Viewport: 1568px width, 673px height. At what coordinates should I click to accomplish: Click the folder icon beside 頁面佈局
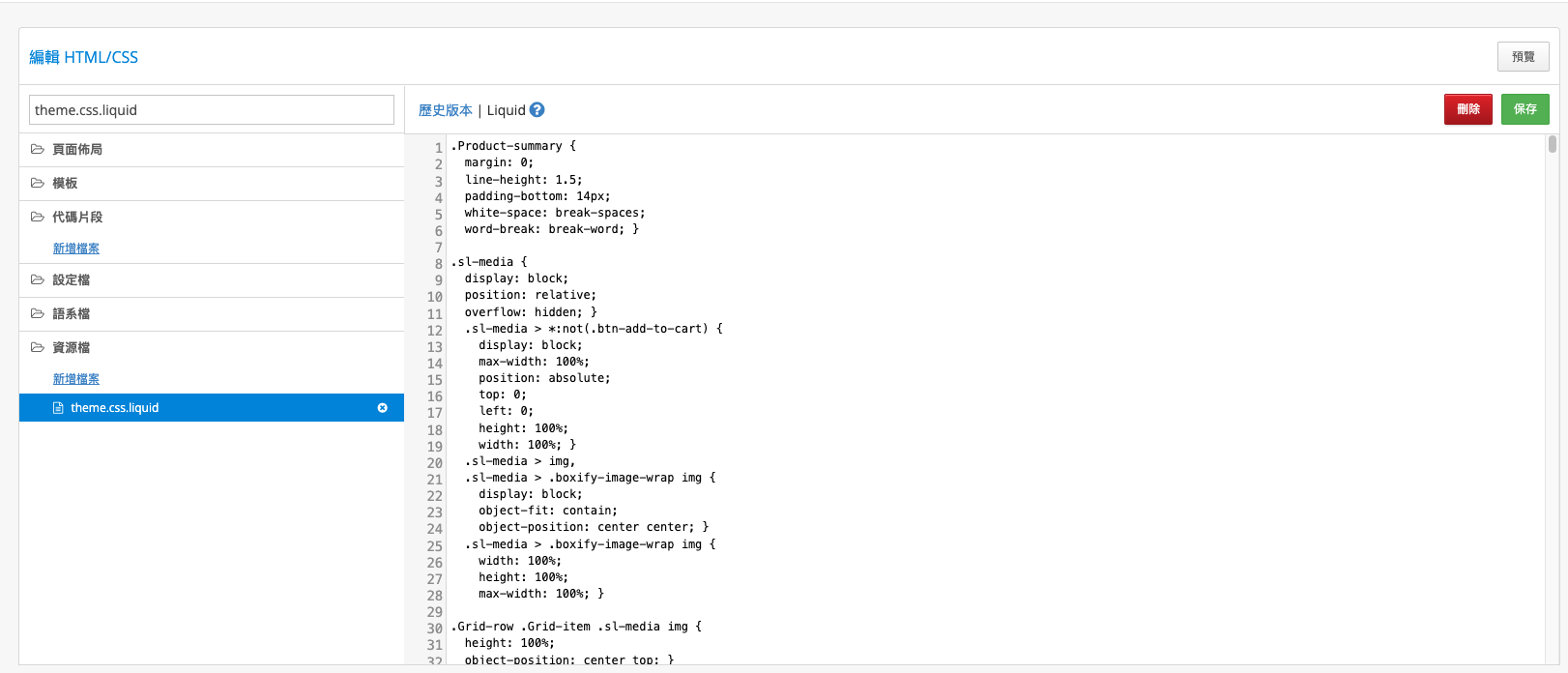coord(38,149)
